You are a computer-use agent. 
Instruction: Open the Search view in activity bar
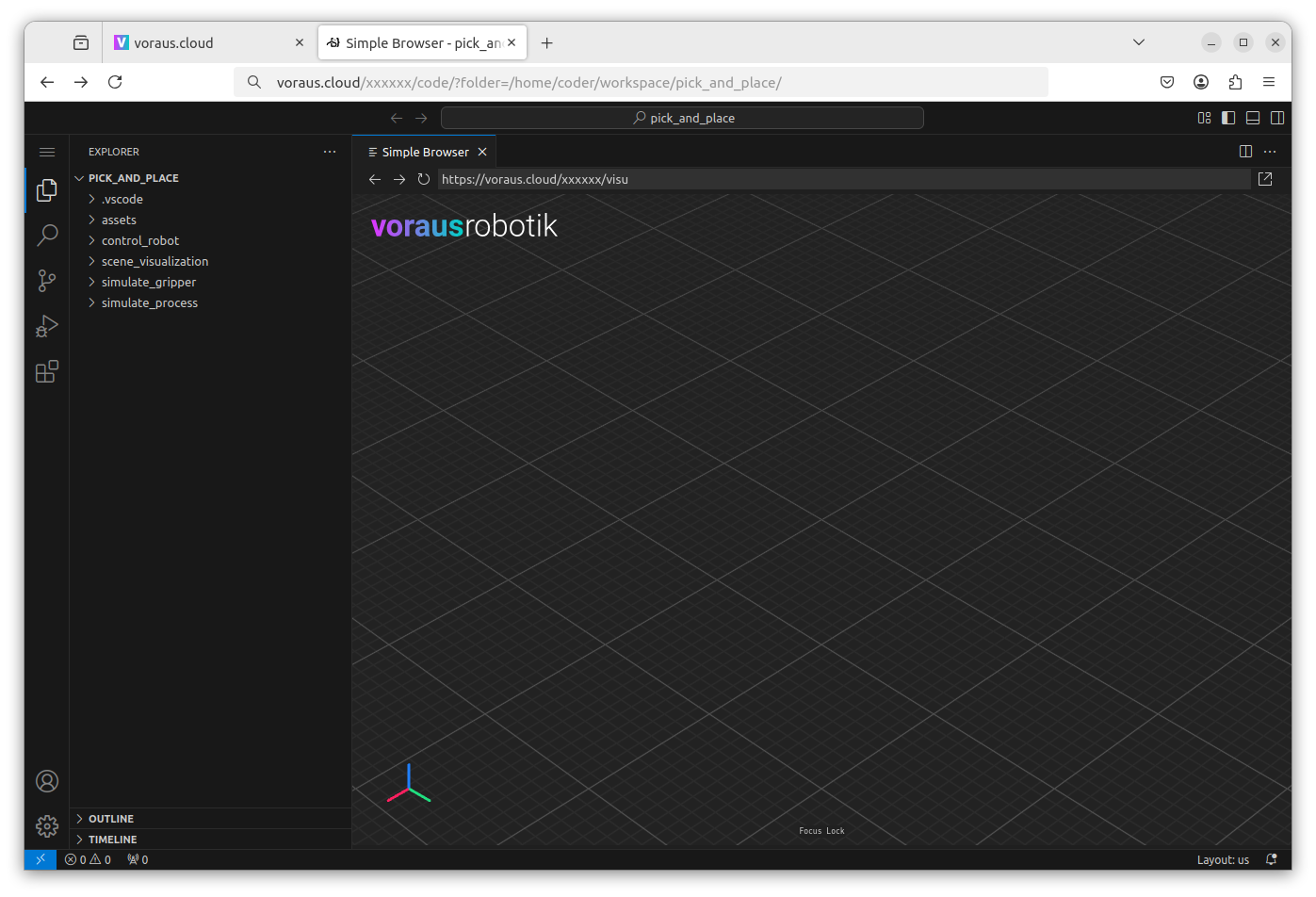coord(47,235)
